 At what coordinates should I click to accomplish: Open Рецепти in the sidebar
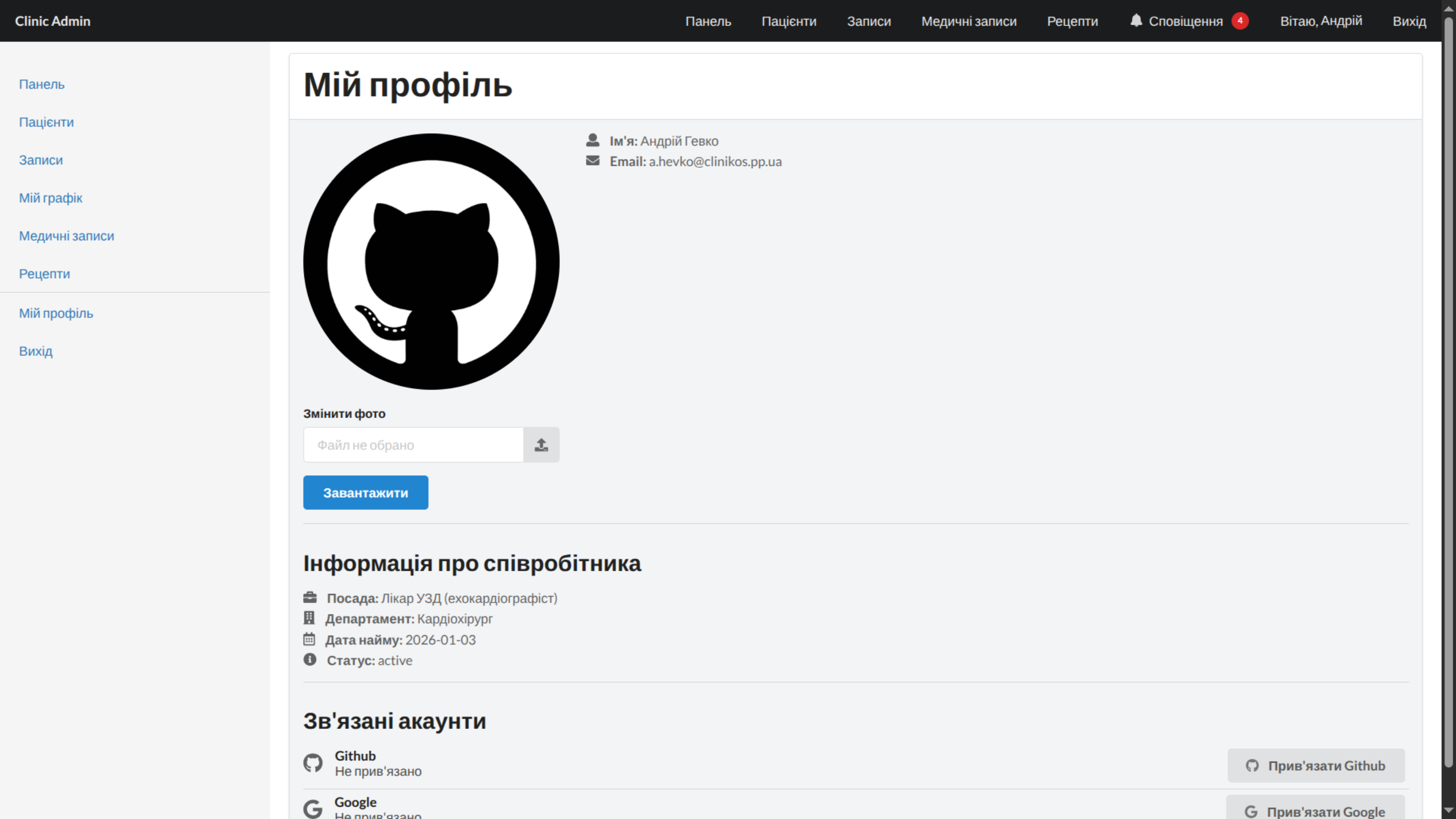45,273
